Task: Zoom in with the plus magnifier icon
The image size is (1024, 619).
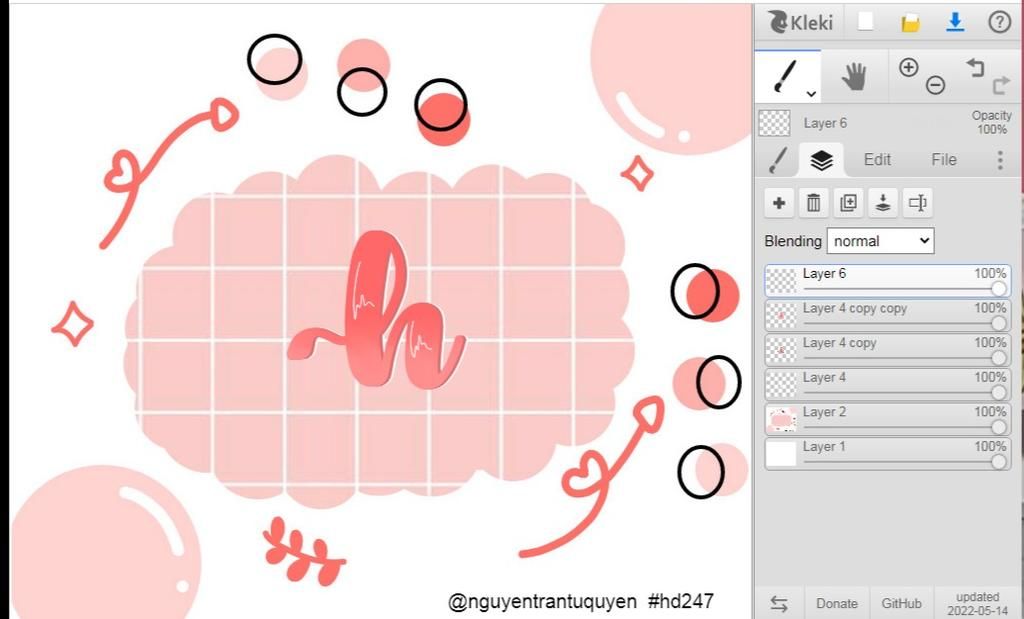Action: 908,67
